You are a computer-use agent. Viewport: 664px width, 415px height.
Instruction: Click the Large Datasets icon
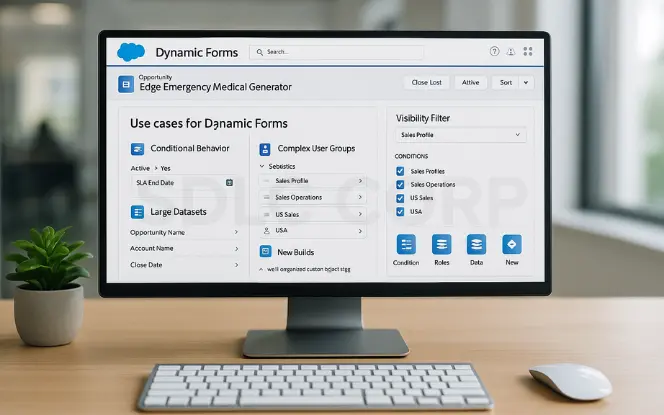click(137, 212)
